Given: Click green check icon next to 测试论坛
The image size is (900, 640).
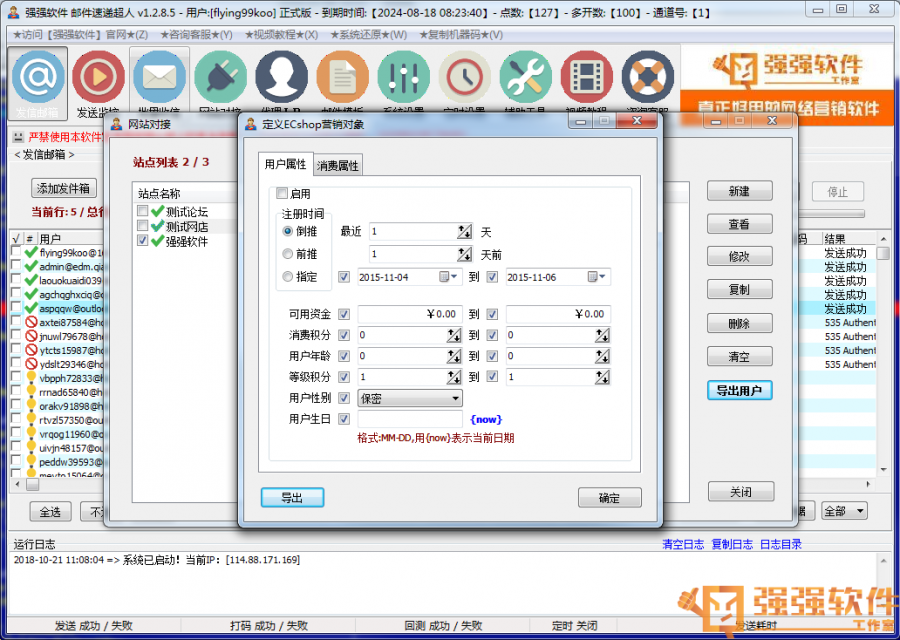Looking at the screenshot, I should click(x=158, y=211).
